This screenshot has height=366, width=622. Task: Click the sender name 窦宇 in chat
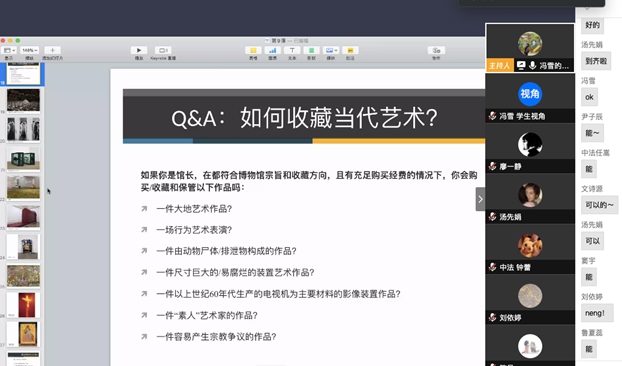coord(588,261)
